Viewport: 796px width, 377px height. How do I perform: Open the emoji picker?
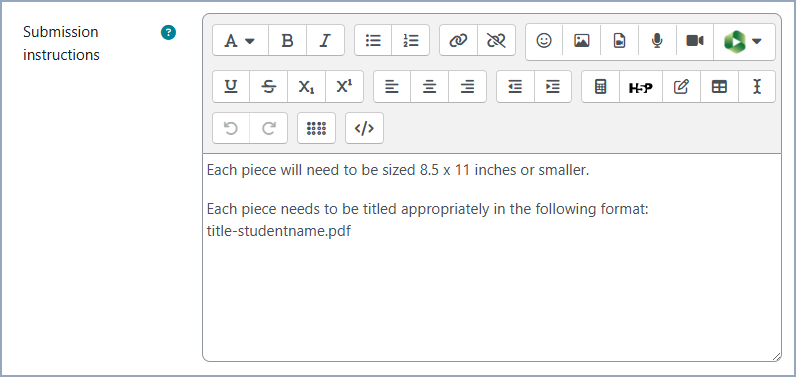point(544,40)
